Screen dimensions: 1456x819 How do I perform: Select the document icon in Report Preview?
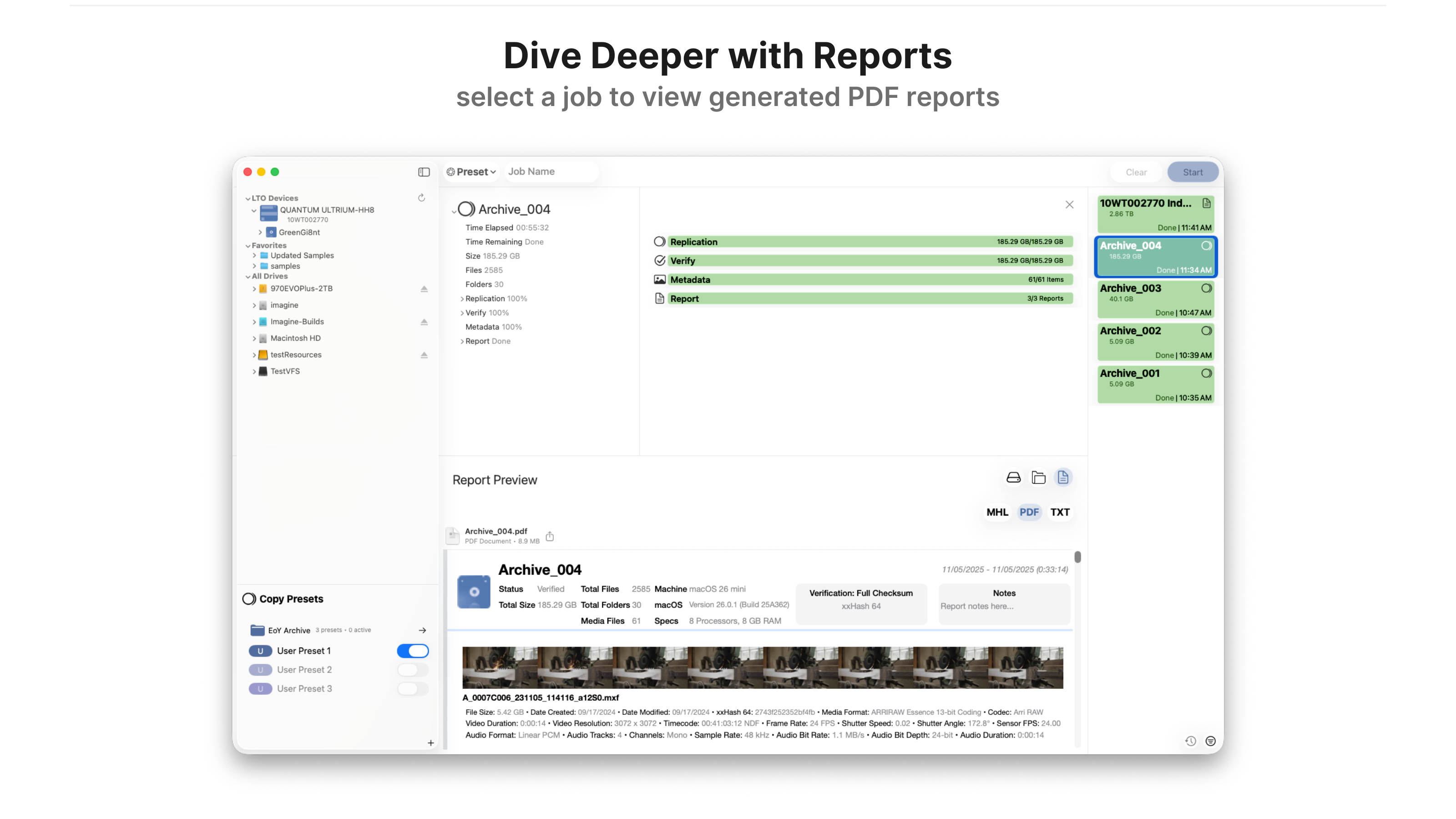coord(1062,478)
